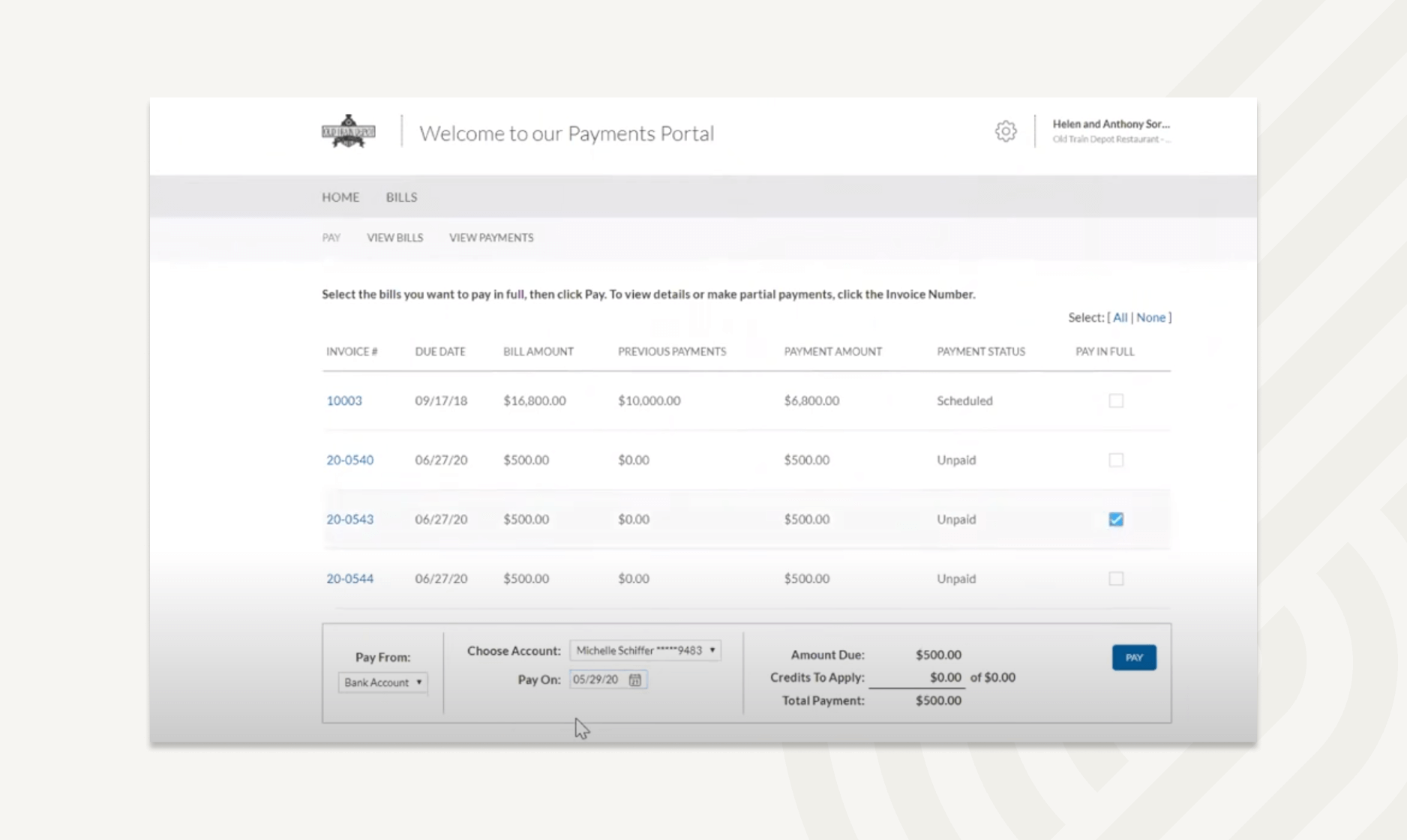Open invoice 10003 details

(x=344, y=400)
